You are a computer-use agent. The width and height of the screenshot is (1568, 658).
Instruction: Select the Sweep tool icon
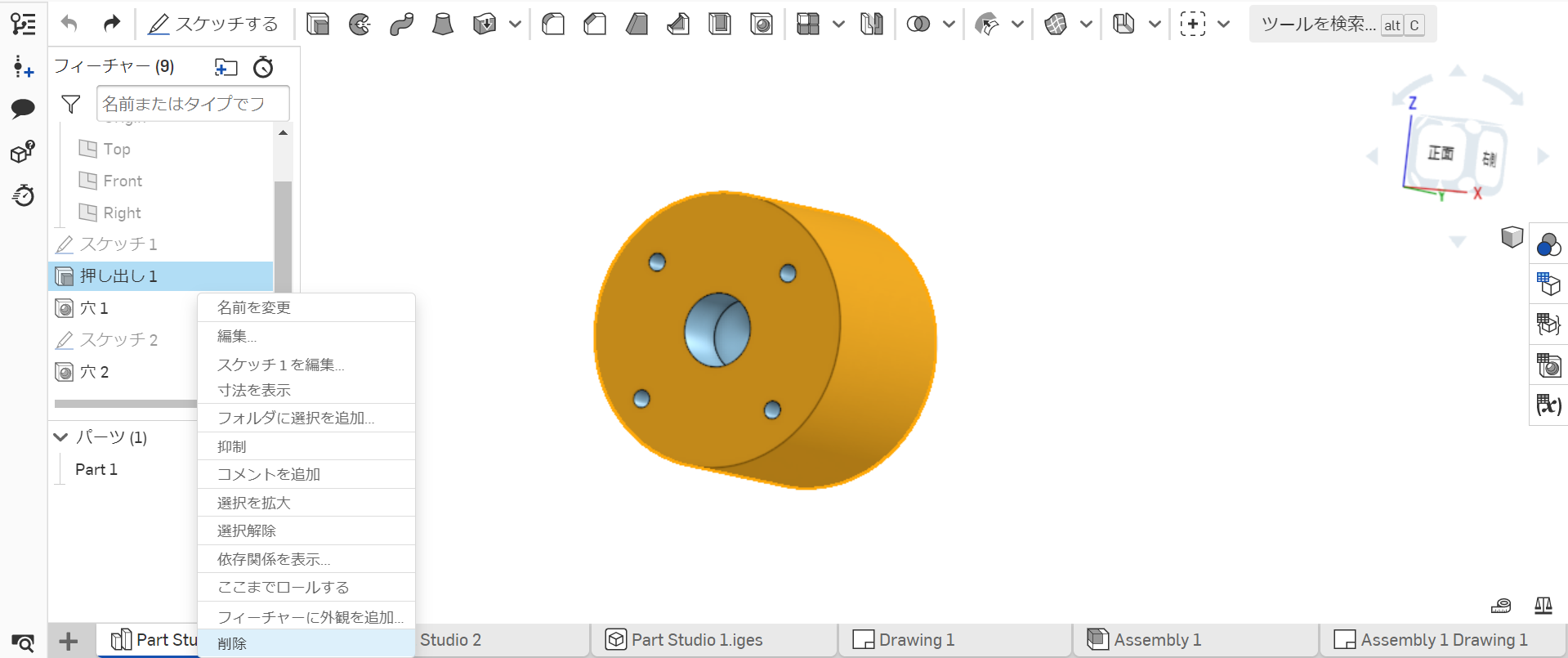[401, 25]
